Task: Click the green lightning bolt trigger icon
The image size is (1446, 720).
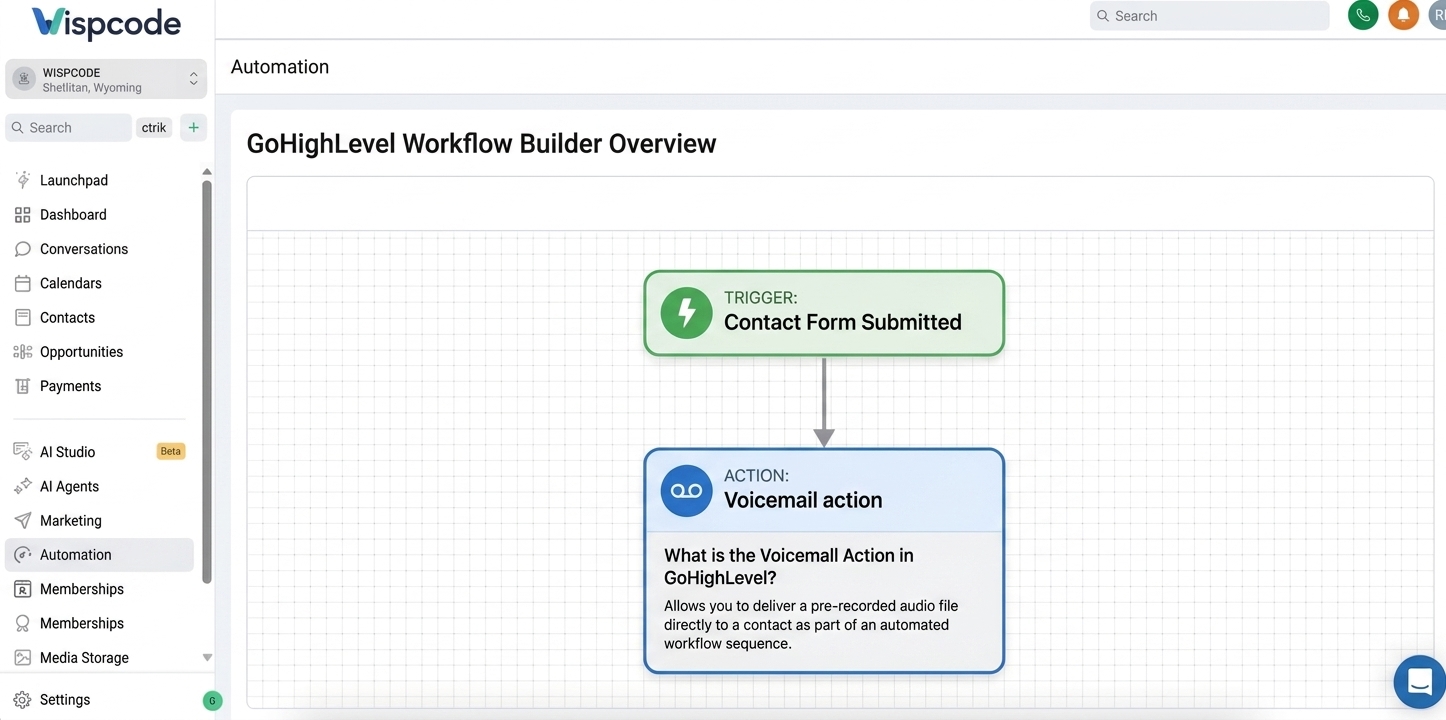Action: [686, 313]
